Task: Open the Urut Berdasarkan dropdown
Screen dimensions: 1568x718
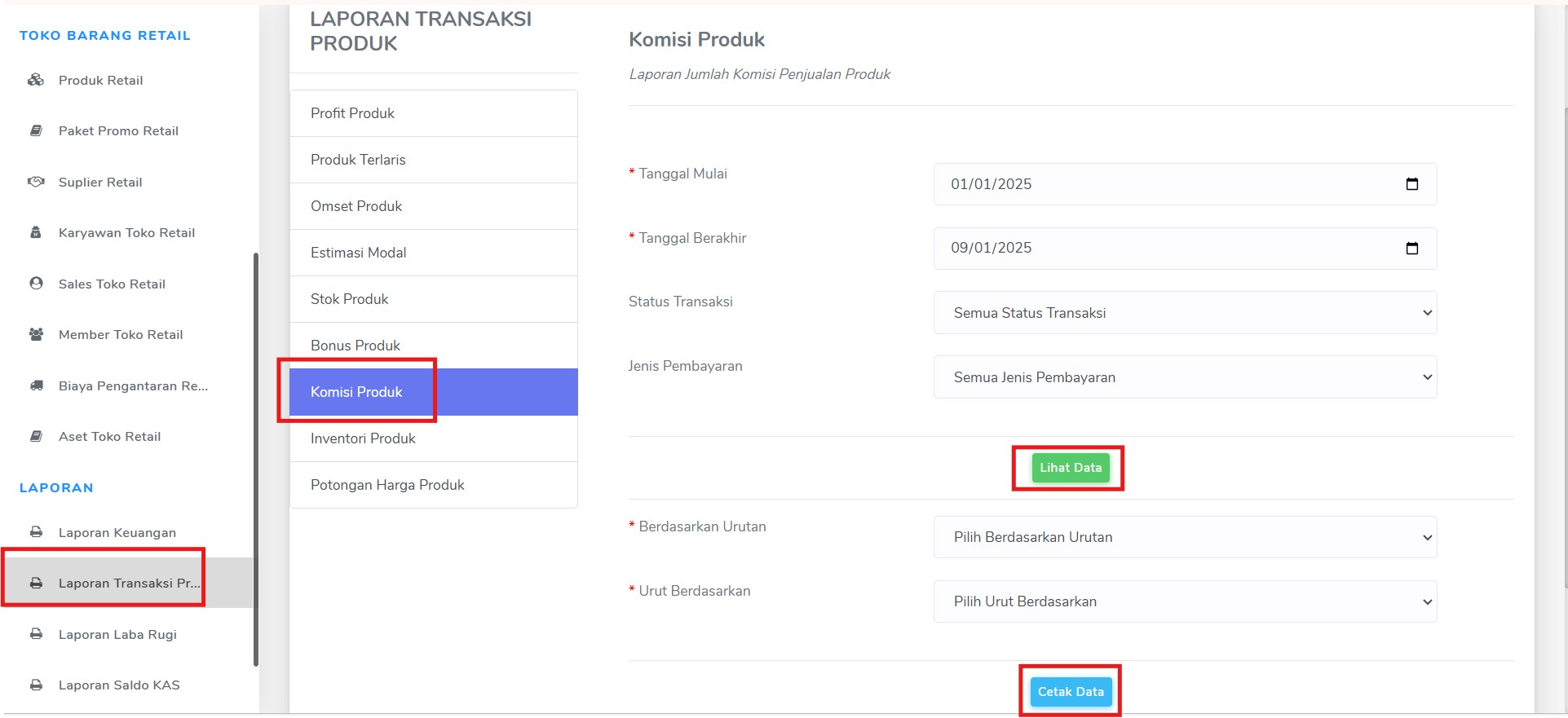Action: click(x=1185, y=601)
